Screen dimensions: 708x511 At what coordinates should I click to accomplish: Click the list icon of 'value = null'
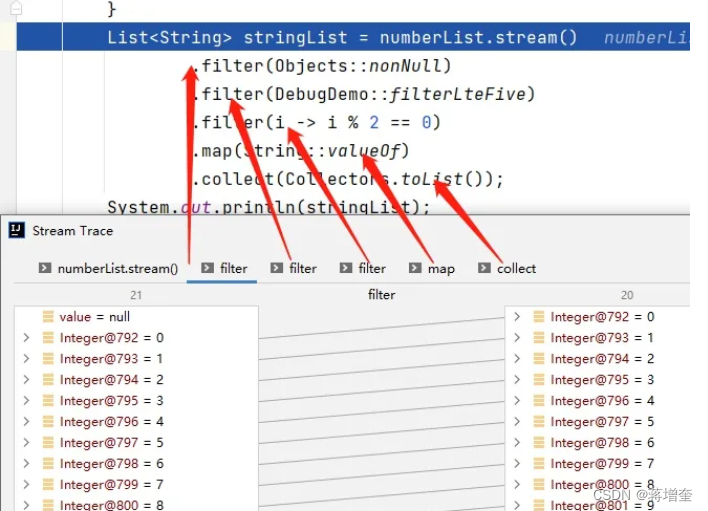click(x=48, y=316)
